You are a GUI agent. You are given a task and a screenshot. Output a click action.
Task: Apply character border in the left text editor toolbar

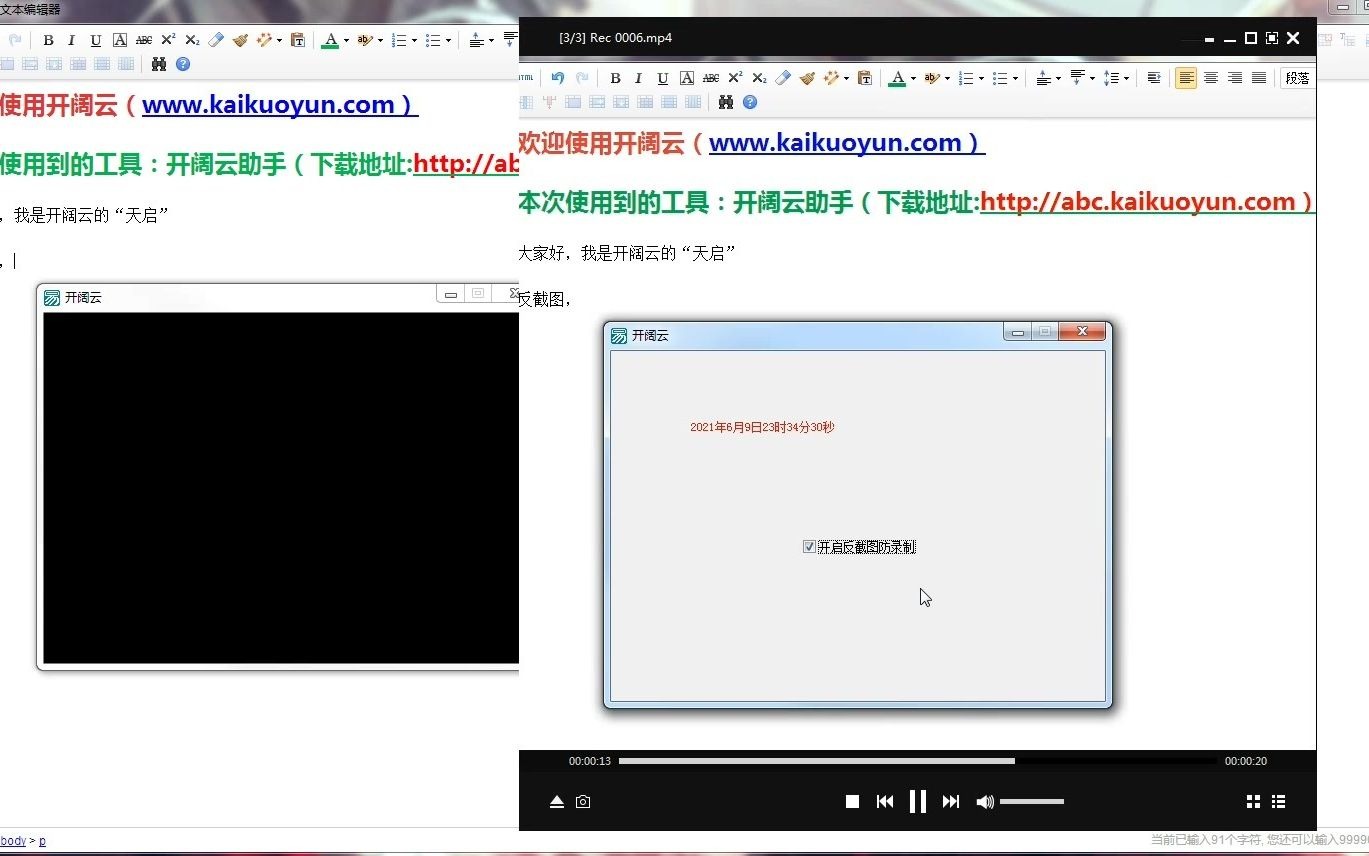[120, 41]
